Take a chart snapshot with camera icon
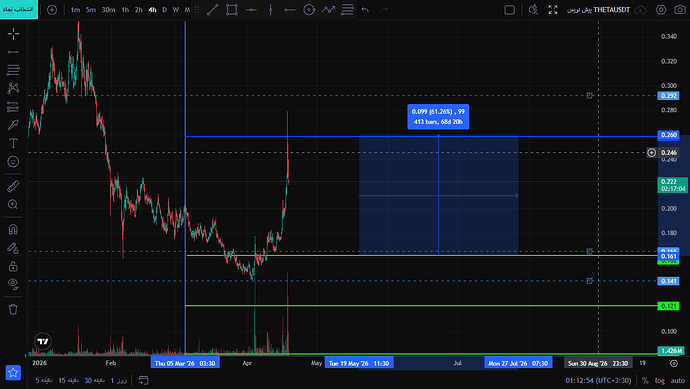 point(680,10)
